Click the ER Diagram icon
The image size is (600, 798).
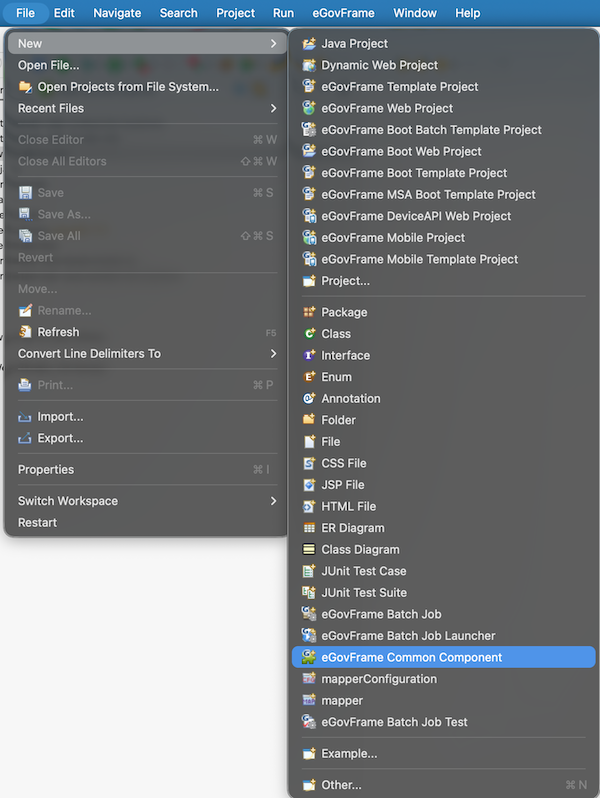(310, 528)
